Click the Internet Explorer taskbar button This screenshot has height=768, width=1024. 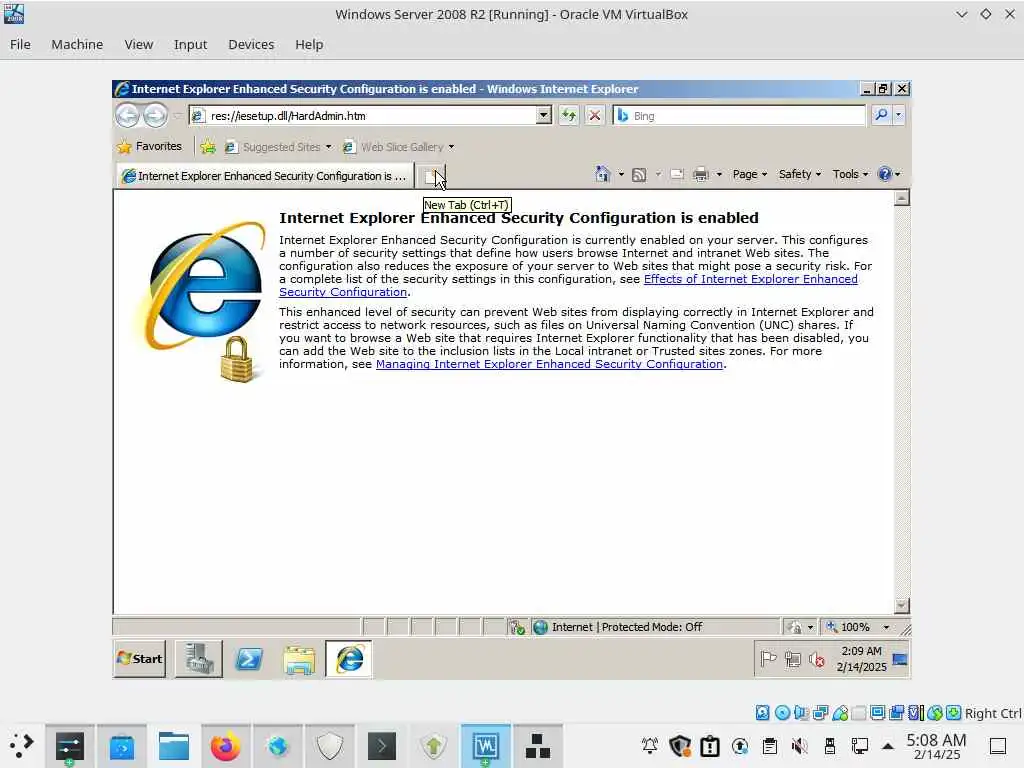(x=349, y=659)
